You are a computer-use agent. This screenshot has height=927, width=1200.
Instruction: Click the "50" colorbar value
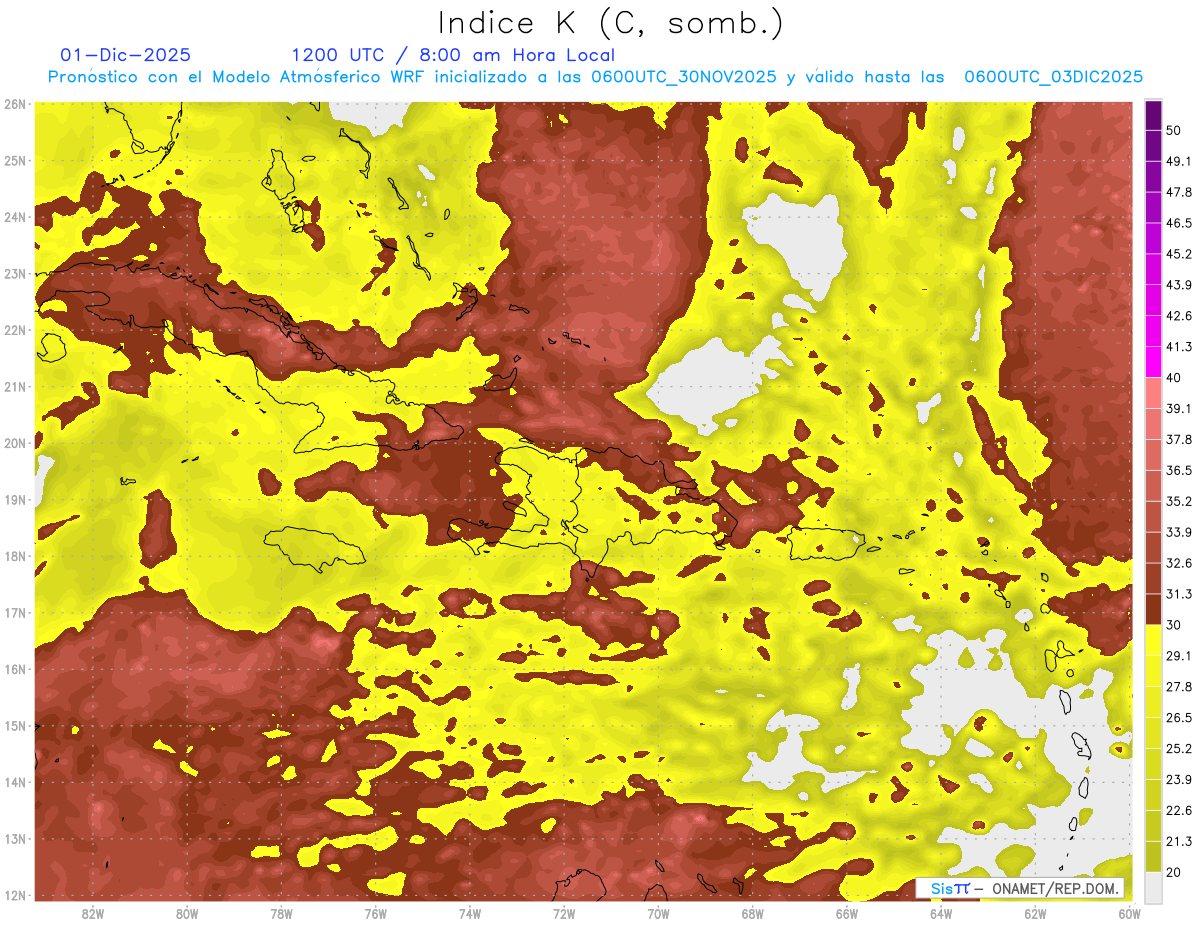click(x=1174, y=130)
